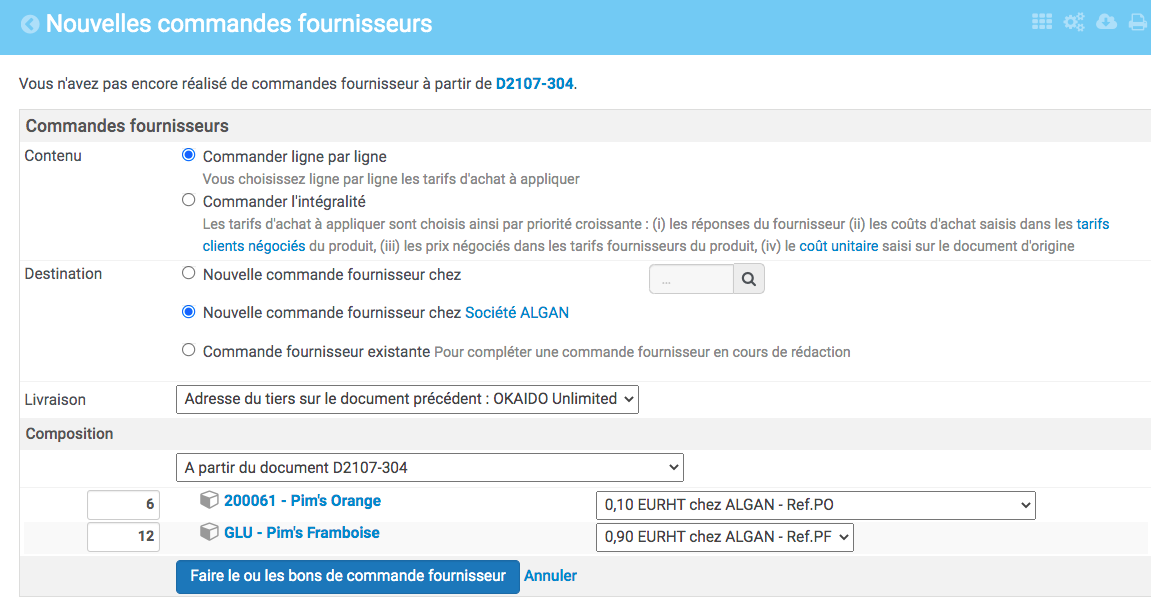Click the quantity field showing 6
Viewport: 1151px width, 614px height.
pyautogui.click(x=123, y=504)
